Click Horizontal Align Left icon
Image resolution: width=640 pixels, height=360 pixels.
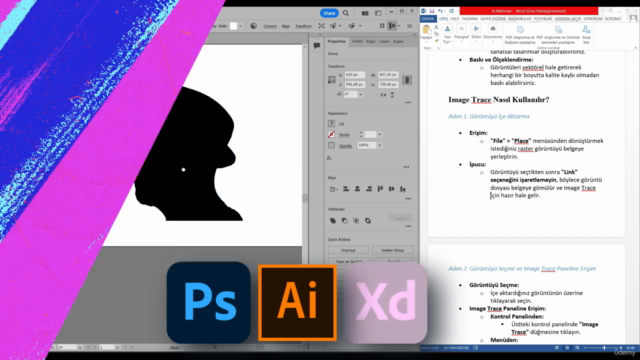coord(346,189)
